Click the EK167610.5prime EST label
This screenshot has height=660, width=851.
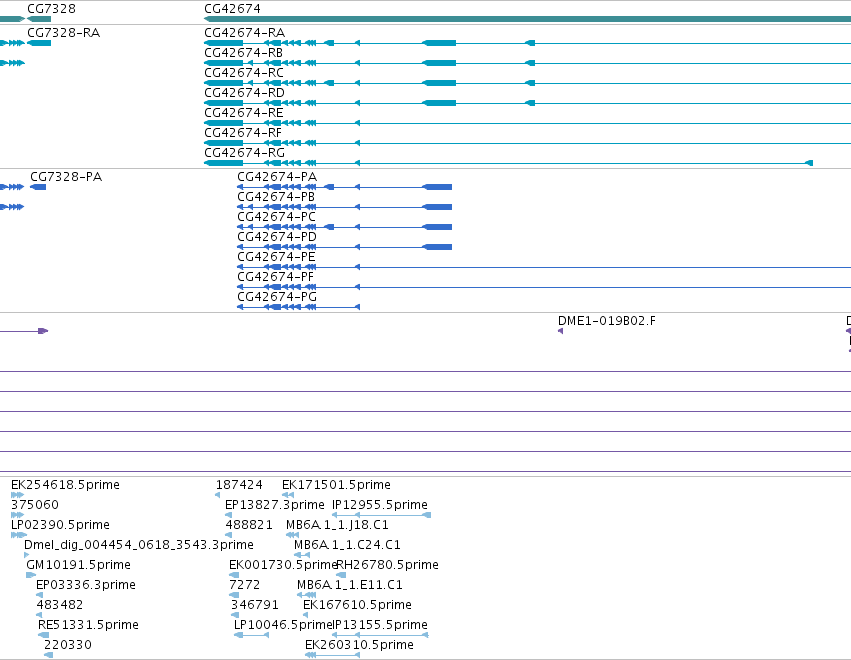click(x=357, y=605)
